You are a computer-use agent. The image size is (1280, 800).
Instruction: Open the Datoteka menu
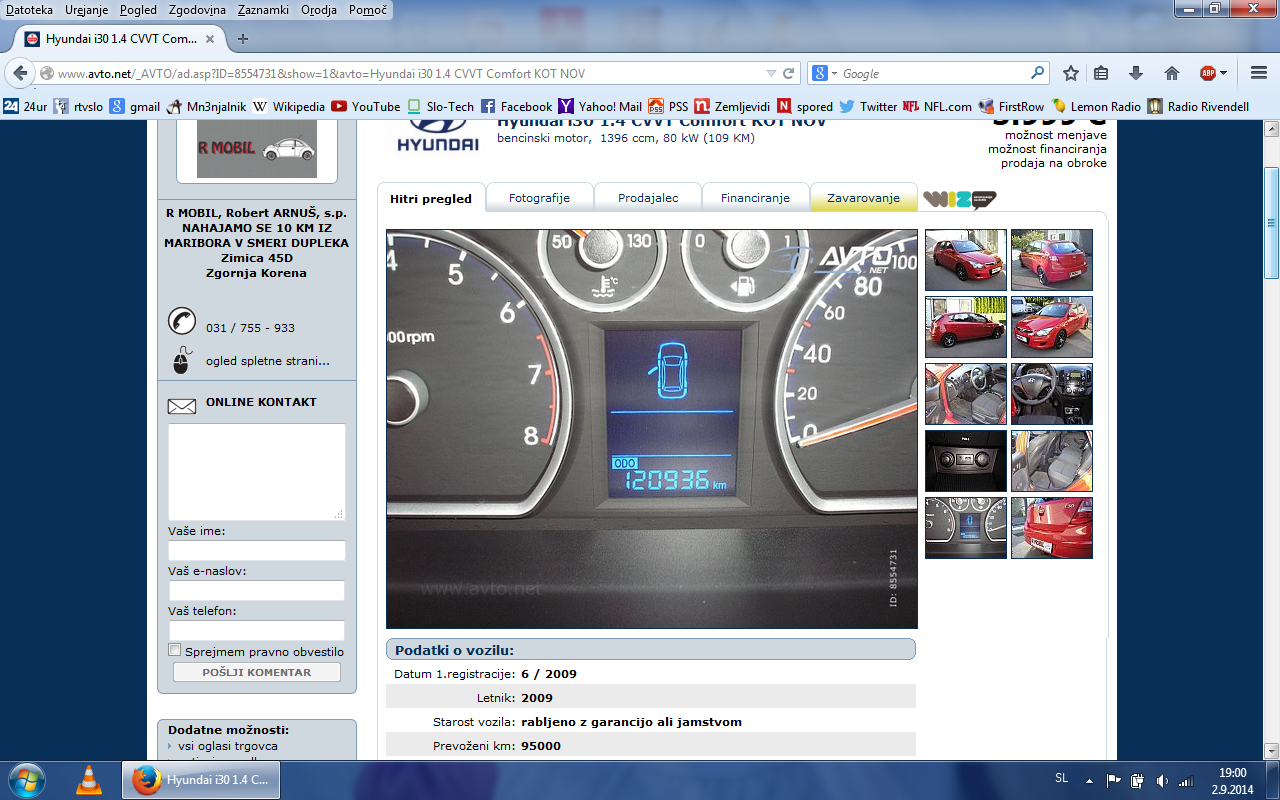point(30,9)
